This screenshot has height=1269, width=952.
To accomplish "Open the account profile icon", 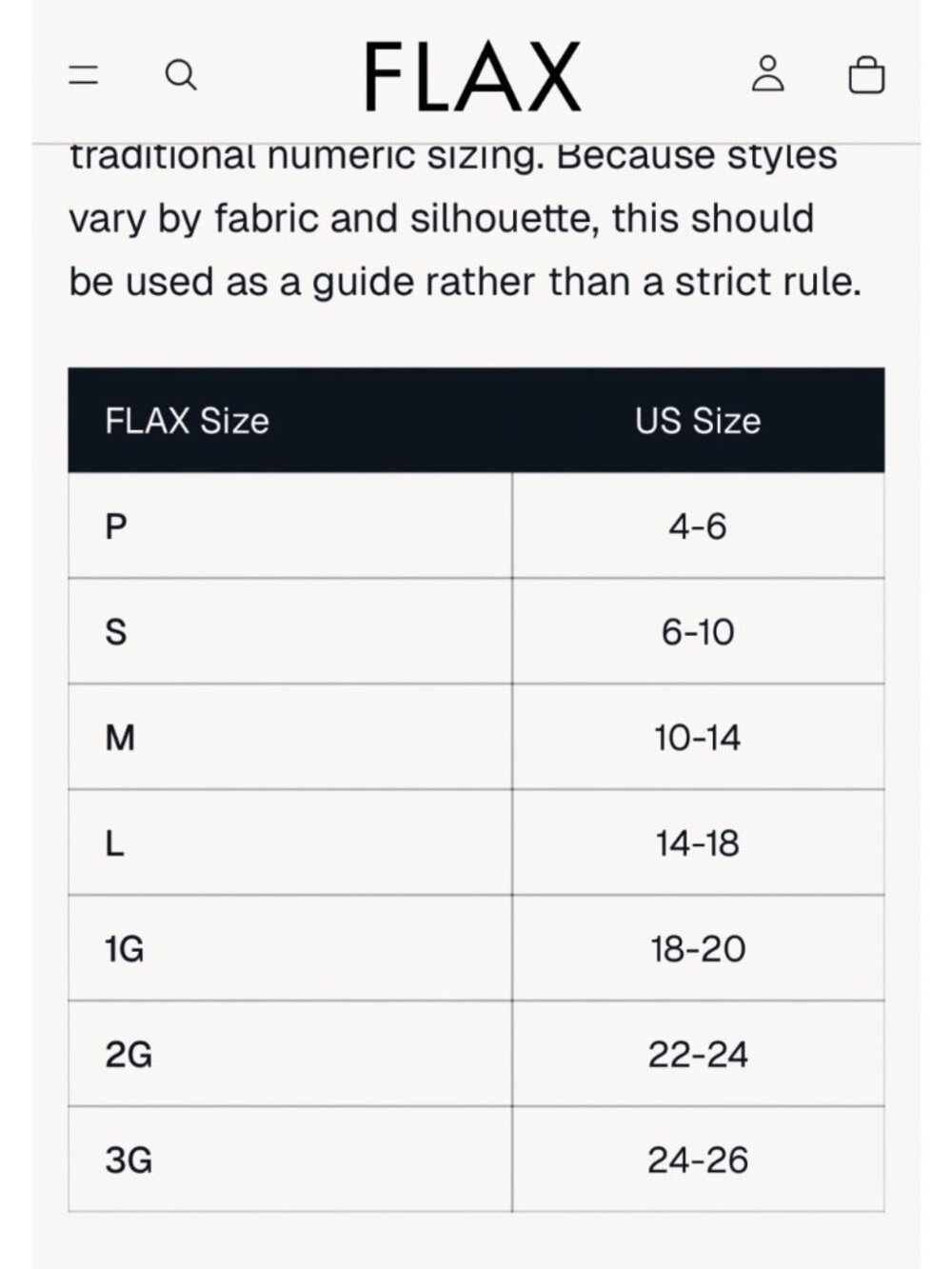I will coord(768,73).
